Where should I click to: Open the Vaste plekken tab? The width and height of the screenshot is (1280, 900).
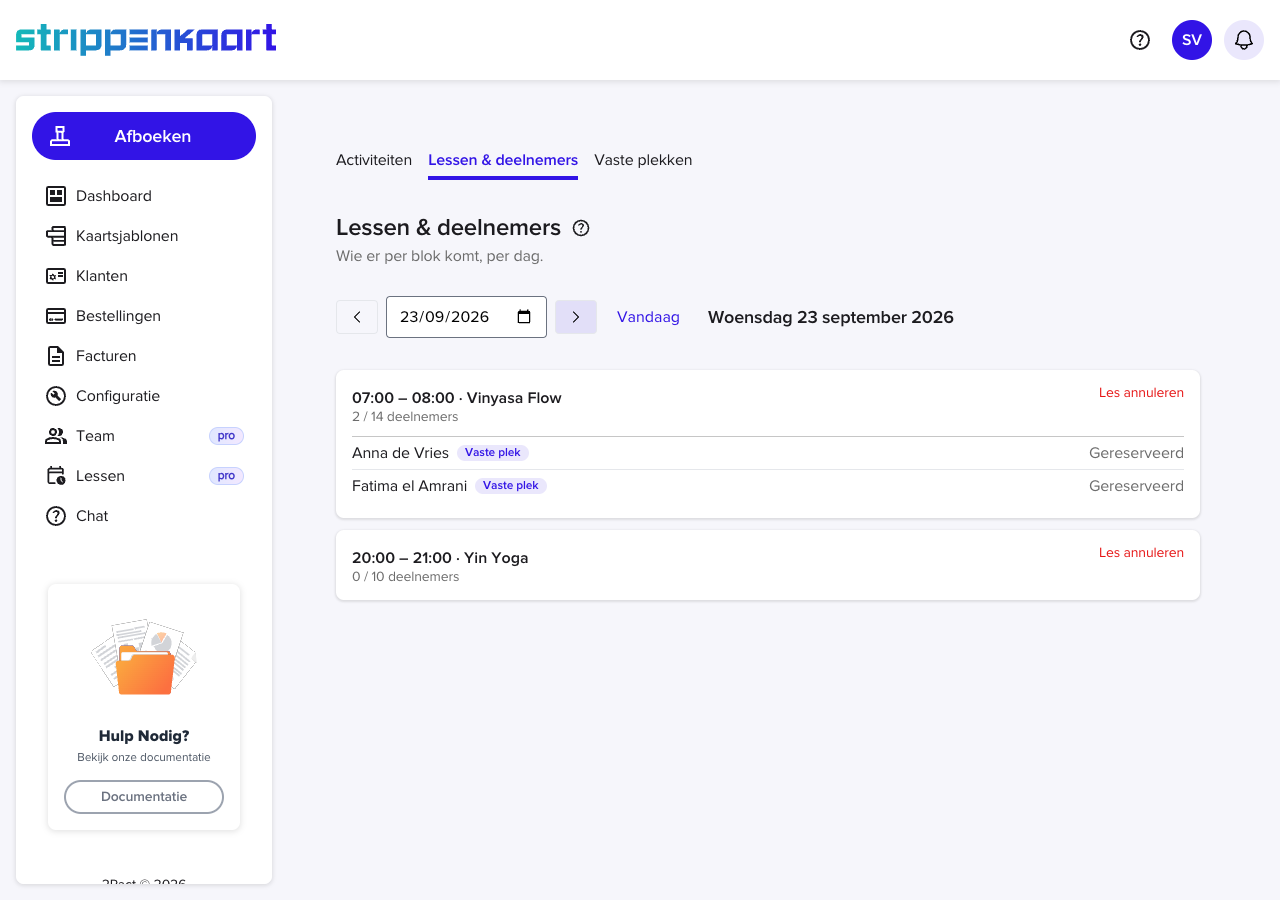643,160
